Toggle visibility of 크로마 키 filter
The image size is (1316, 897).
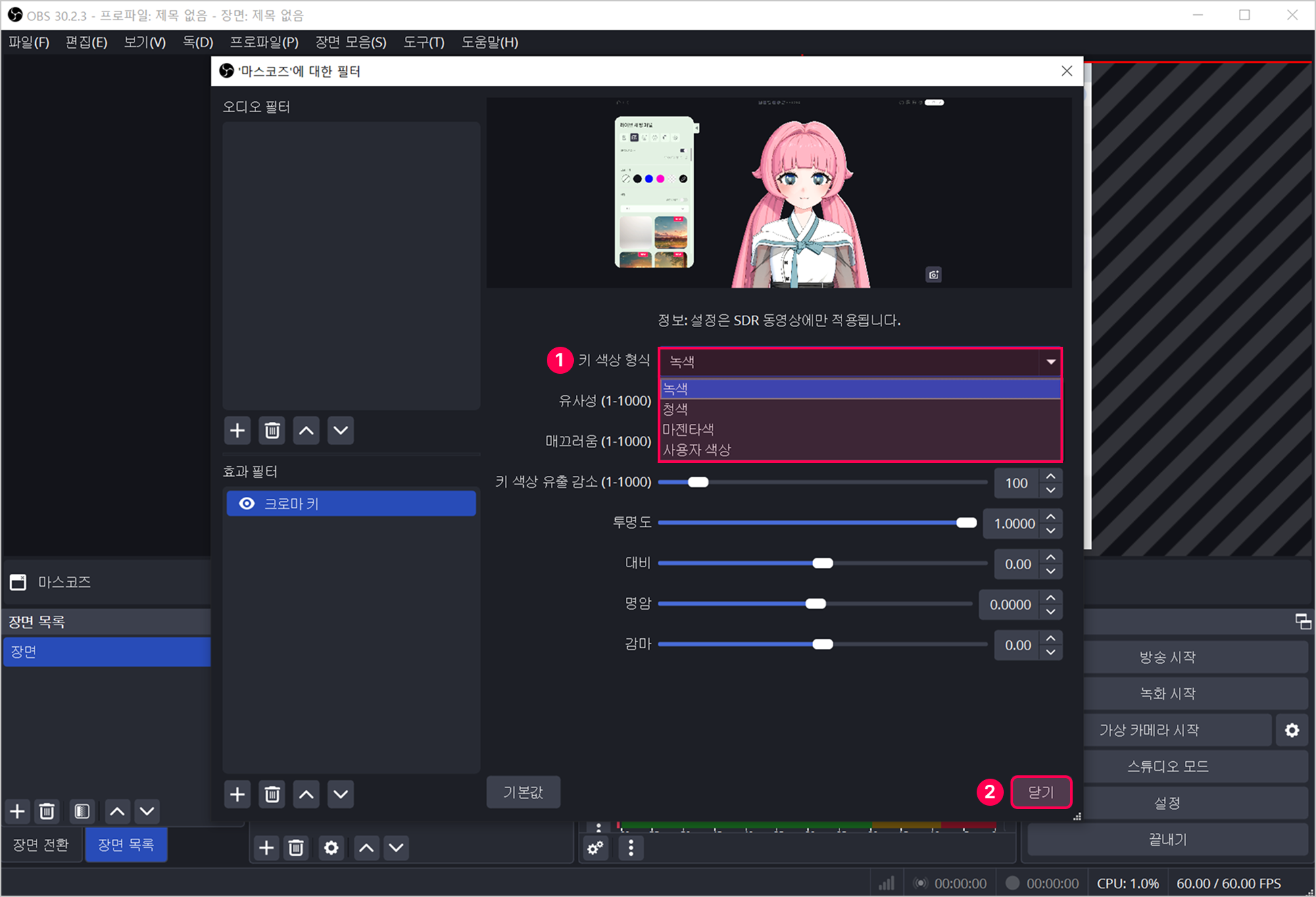247,504
